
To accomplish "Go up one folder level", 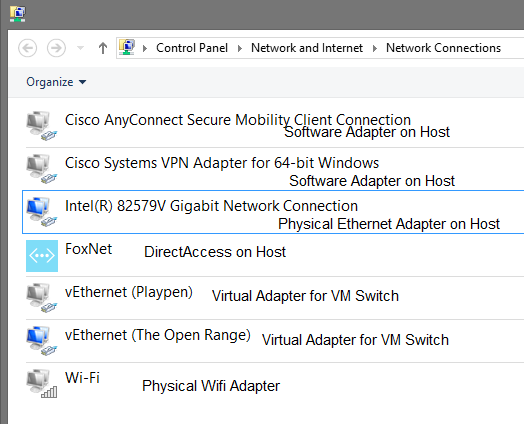I will [x=103, y=48].
